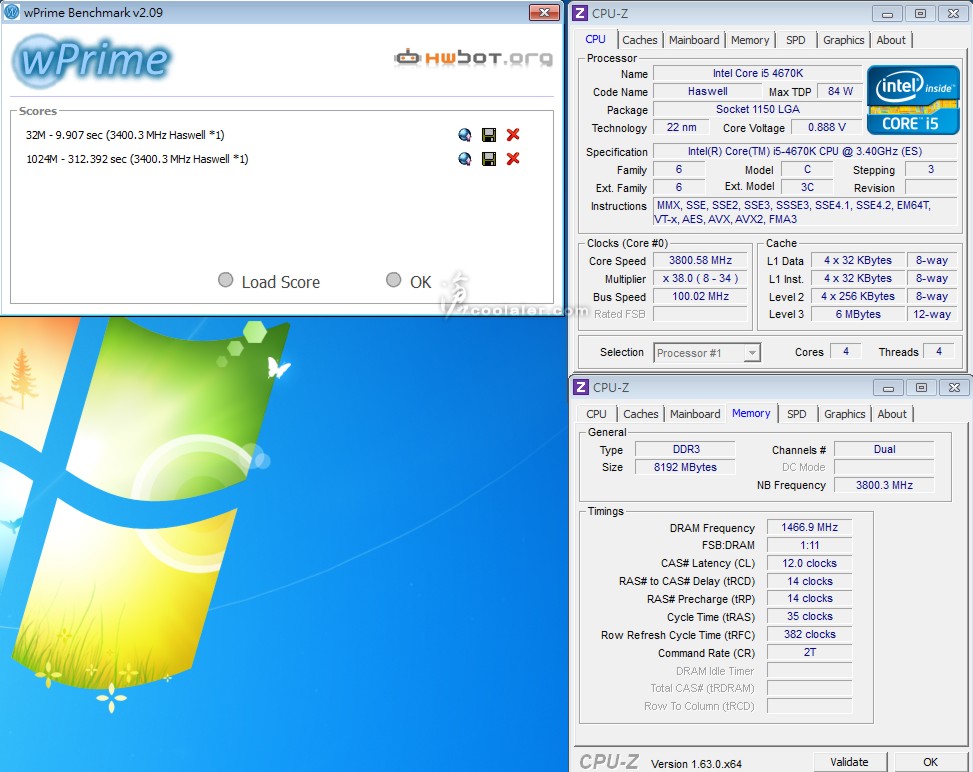The height and width of the screenshot is (772, 973).
Task: Switch to About tab in bottom CPU-Z window
Action: tap(892, 414)
